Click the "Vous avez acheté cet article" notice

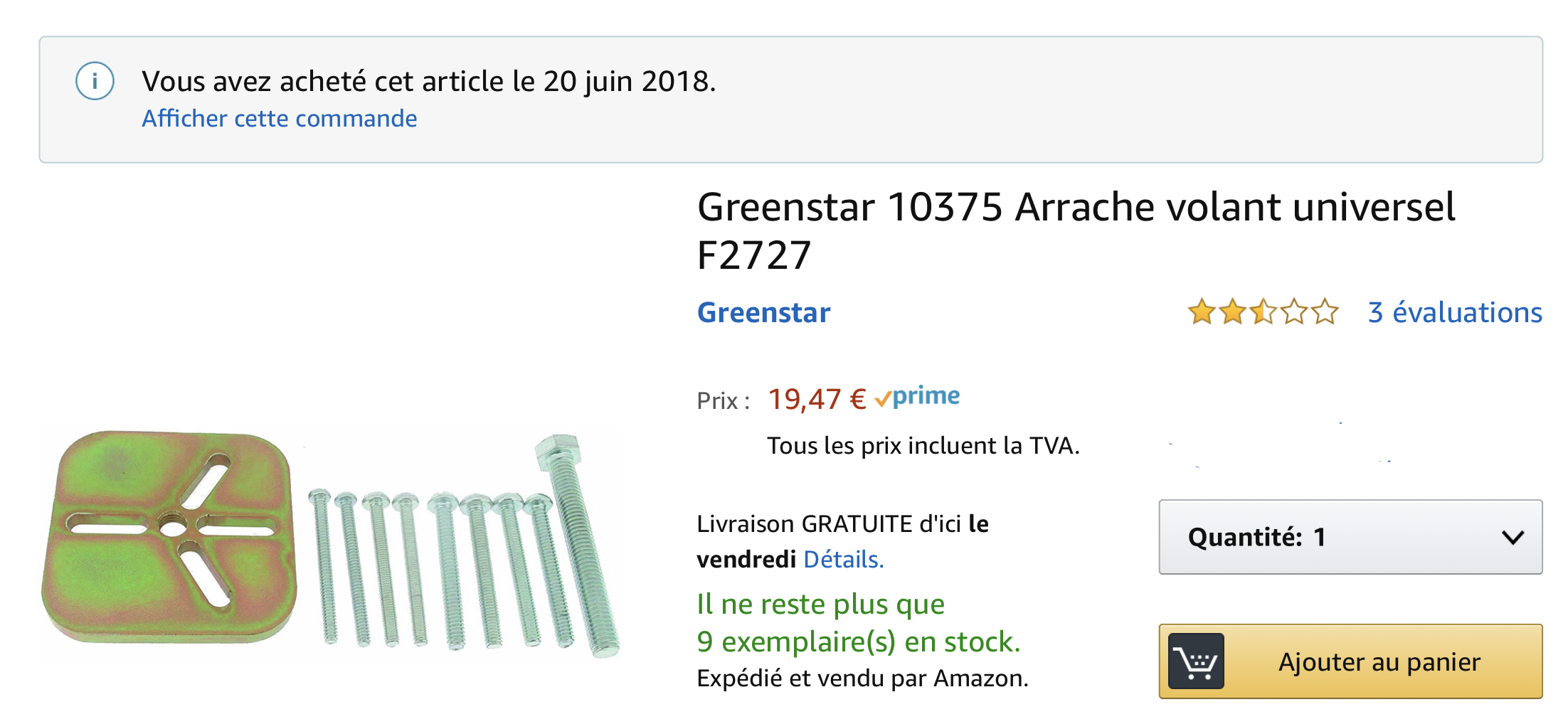(428, 81)
